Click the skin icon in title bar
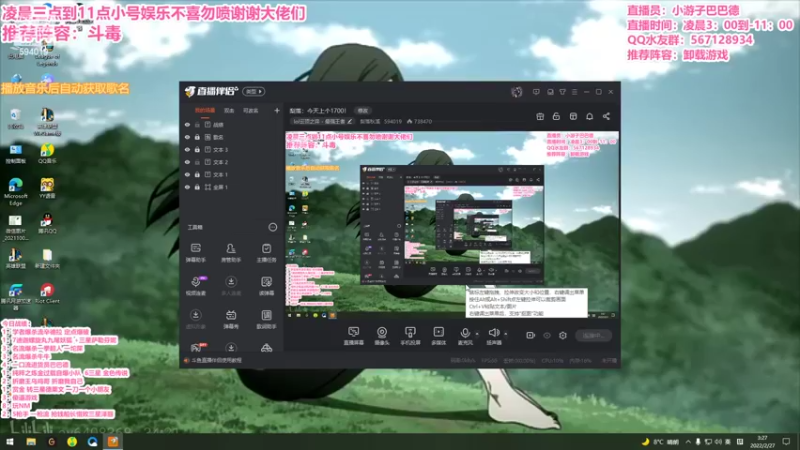The width and height of the screenshot is (800, 450). (x=562, y=92)
